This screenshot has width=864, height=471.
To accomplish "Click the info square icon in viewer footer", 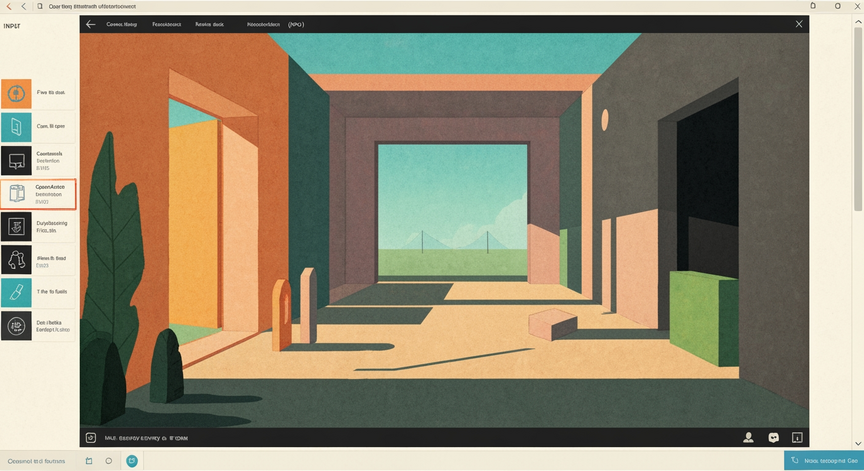I will pos(797,437).
